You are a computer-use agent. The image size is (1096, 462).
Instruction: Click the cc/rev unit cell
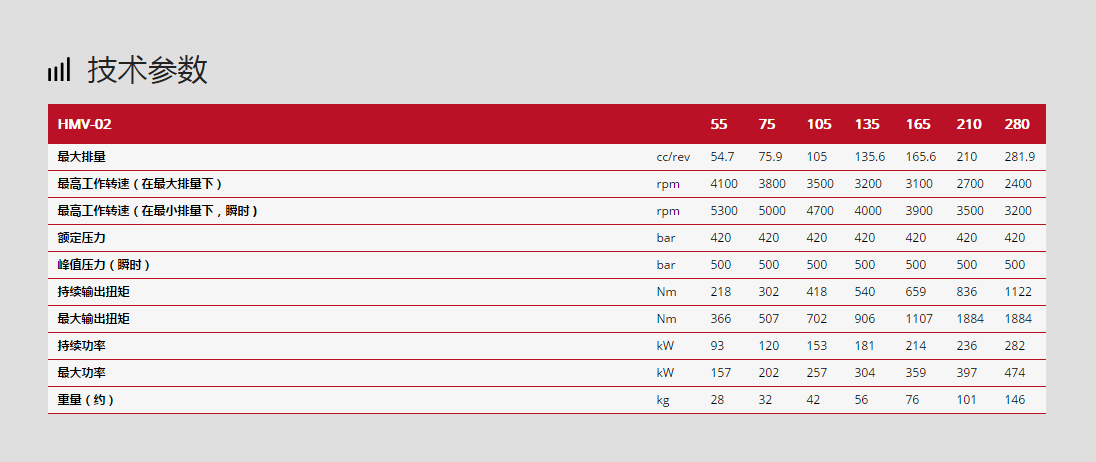(x=673, y=157)
